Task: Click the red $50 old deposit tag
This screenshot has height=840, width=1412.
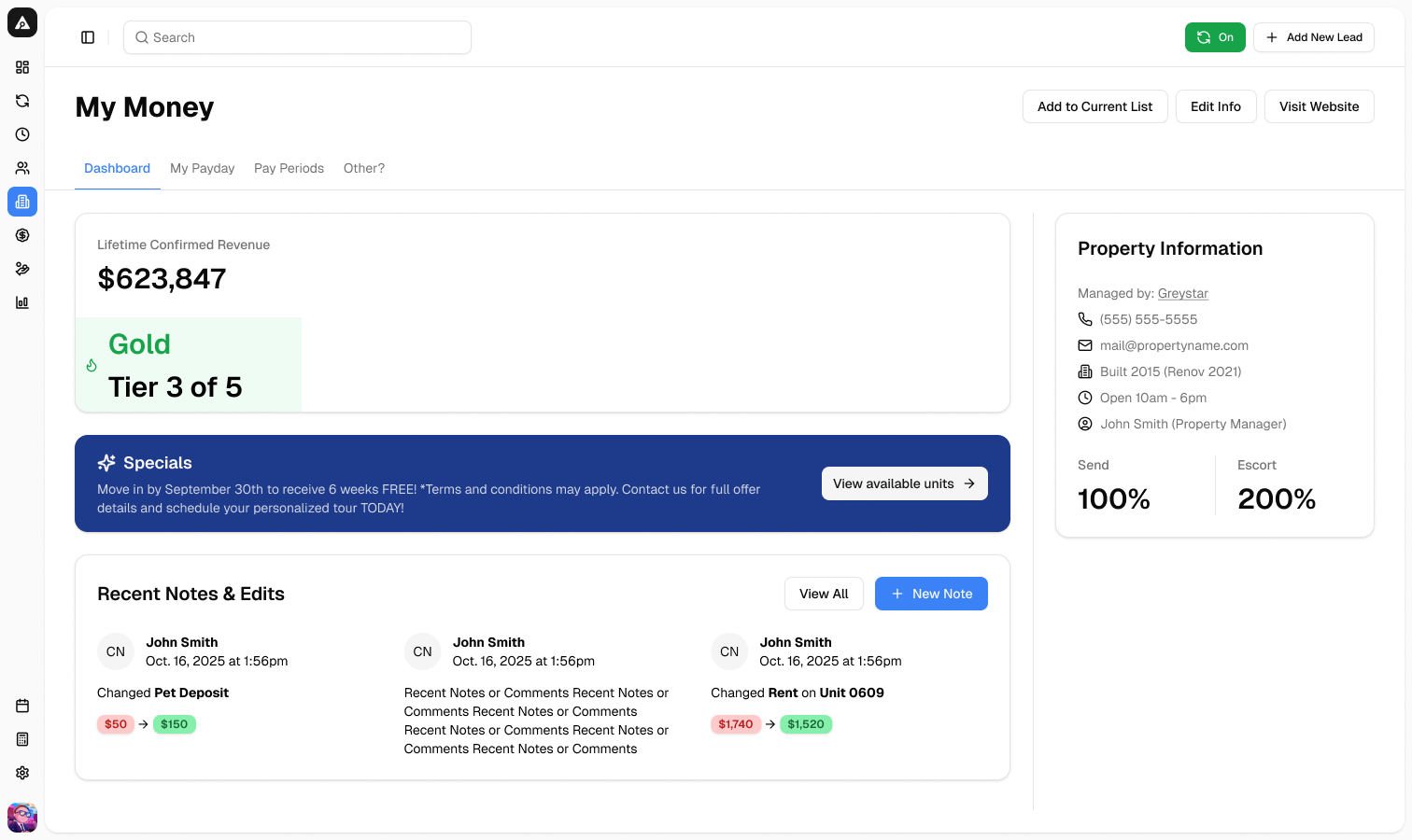Action: click(116, 724)
